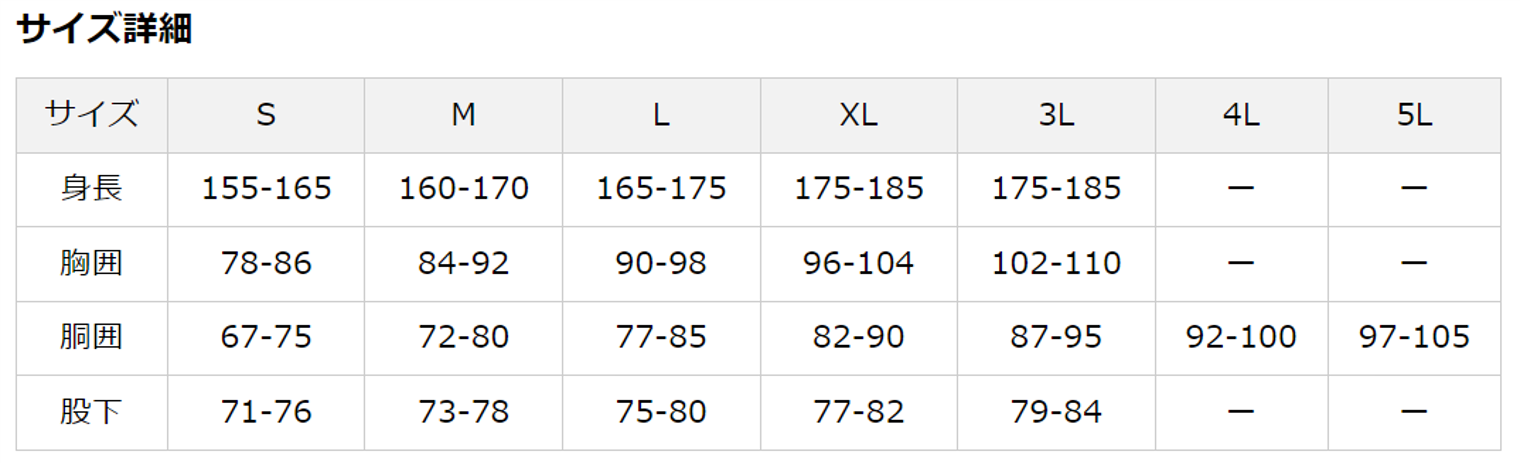Click the 身長 row label

(x=91, y=189)
